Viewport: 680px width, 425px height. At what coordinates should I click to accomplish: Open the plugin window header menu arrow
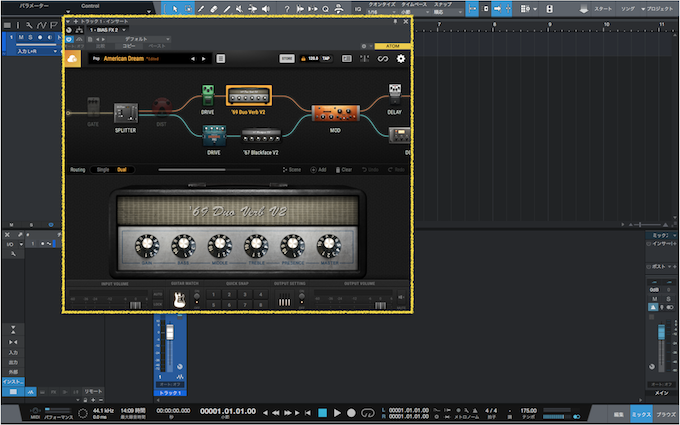(x=68, y=21)
